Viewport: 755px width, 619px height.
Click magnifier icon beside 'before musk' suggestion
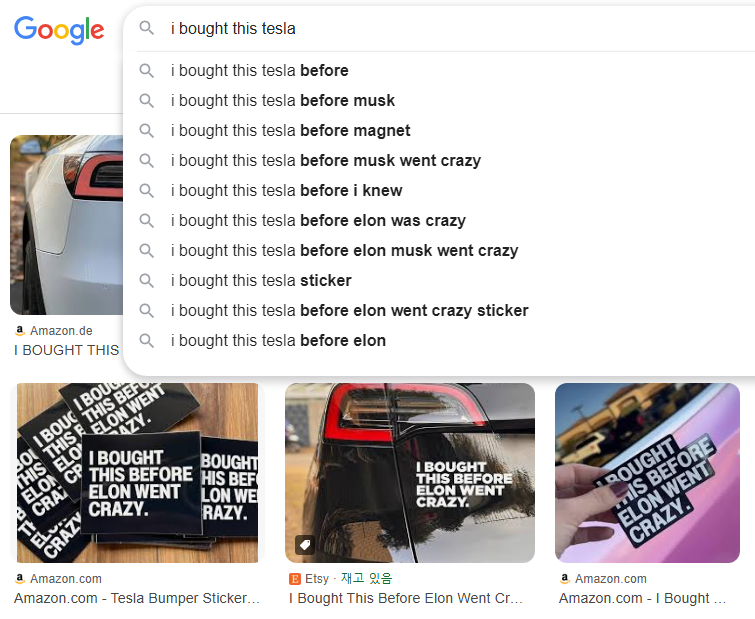click(x=146, y=101)
